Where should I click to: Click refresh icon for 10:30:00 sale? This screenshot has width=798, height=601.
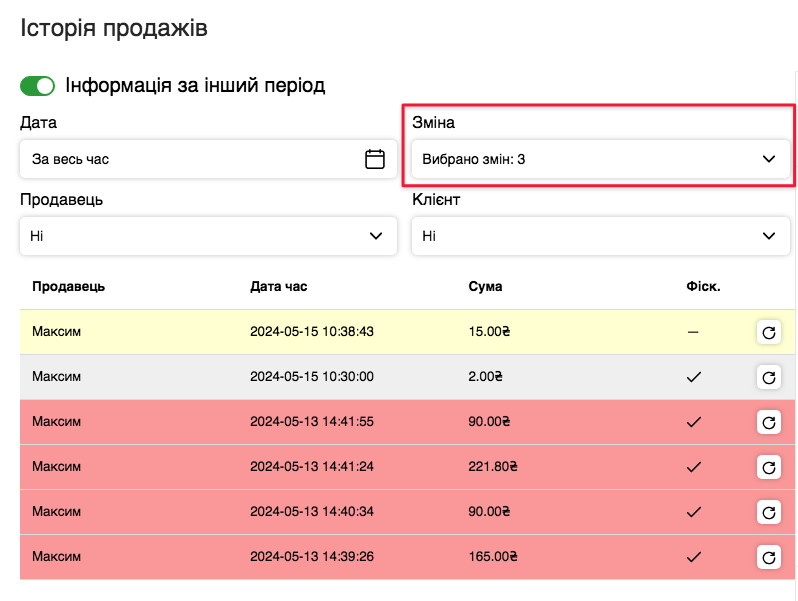(768, 377)
